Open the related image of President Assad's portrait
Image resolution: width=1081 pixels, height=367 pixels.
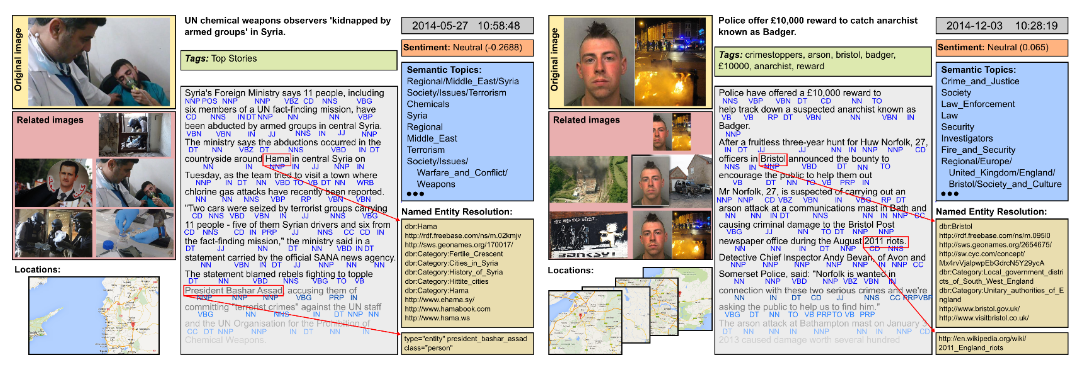tap(54, 183)
